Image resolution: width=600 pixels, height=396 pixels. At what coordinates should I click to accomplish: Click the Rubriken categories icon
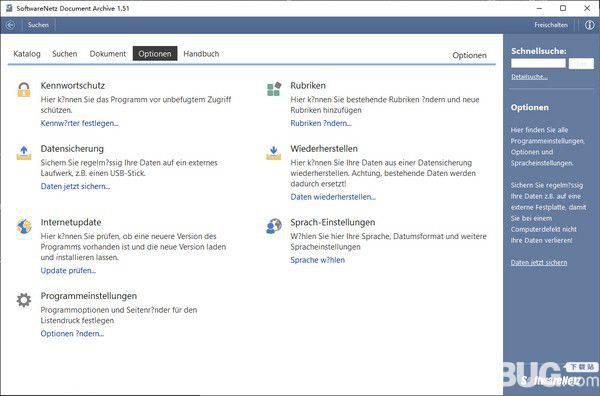click(274, 89)
